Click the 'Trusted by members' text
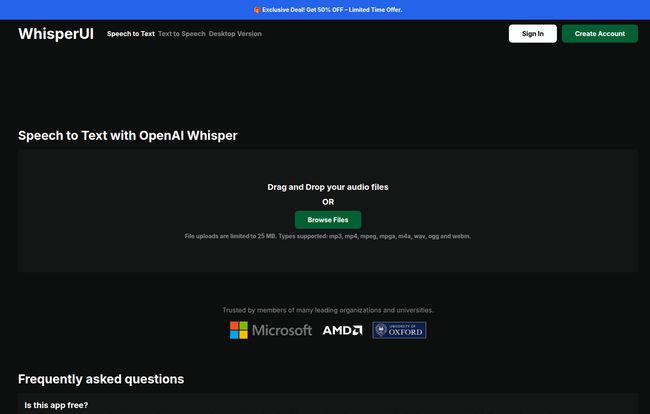The height and width of the screenshot is (414, 650). (x=327, y=310)
